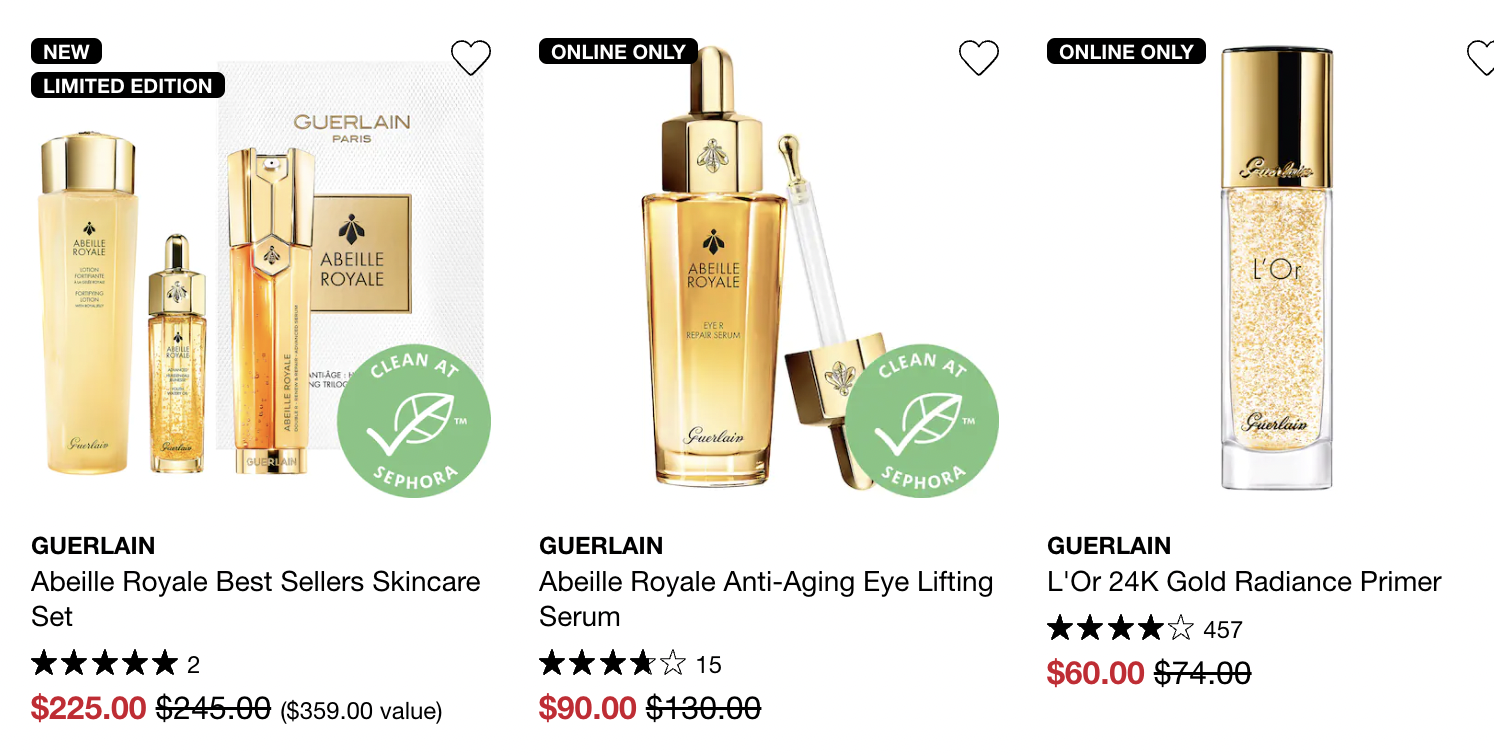Viewport: 1494px width, 756px height.
Task: View the eye serum bottle image
Action: [x=766, y=268]
